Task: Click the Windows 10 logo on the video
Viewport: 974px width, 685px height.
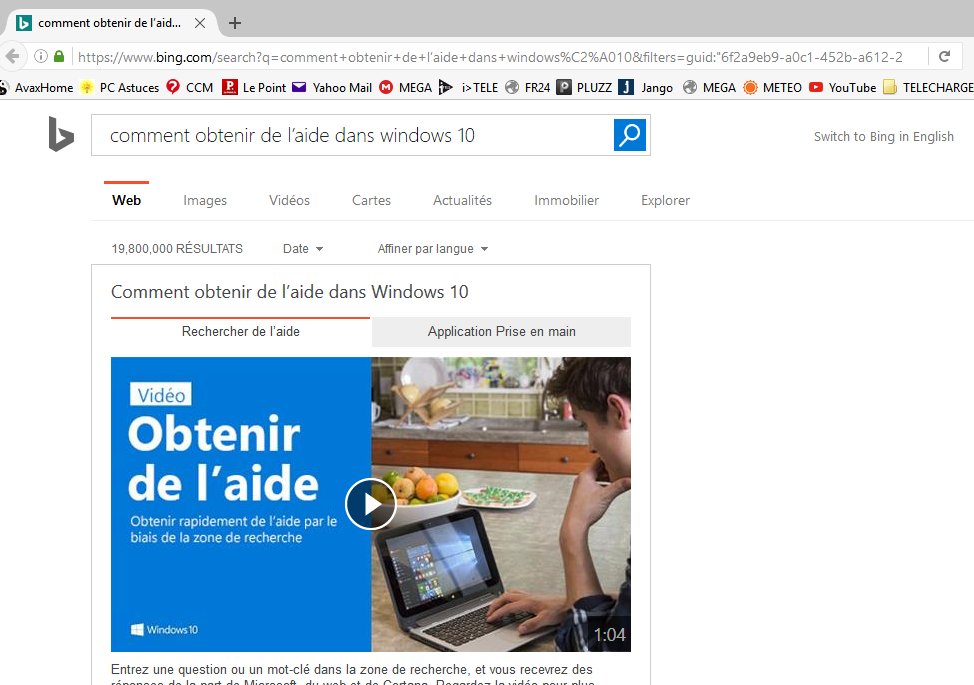Action: (x=165, y=630)
